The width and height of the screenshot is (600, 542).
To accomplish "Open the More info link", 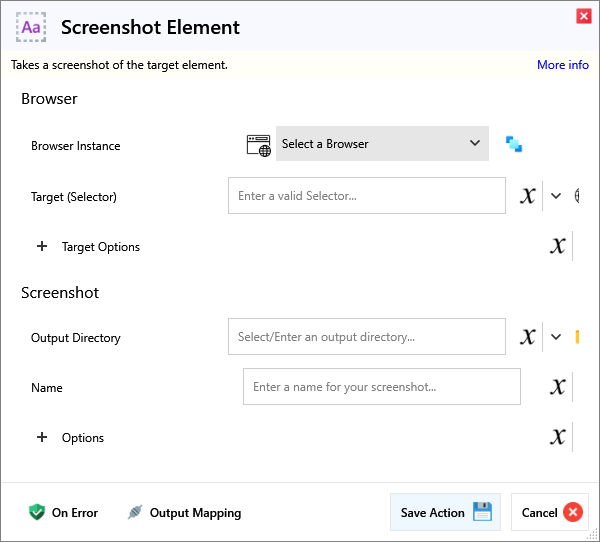I will pos(562,65).
